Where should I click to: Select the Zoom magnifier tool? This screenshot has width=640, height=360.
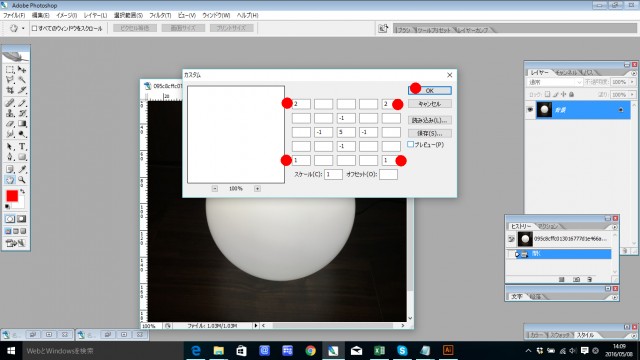[22, 180]
